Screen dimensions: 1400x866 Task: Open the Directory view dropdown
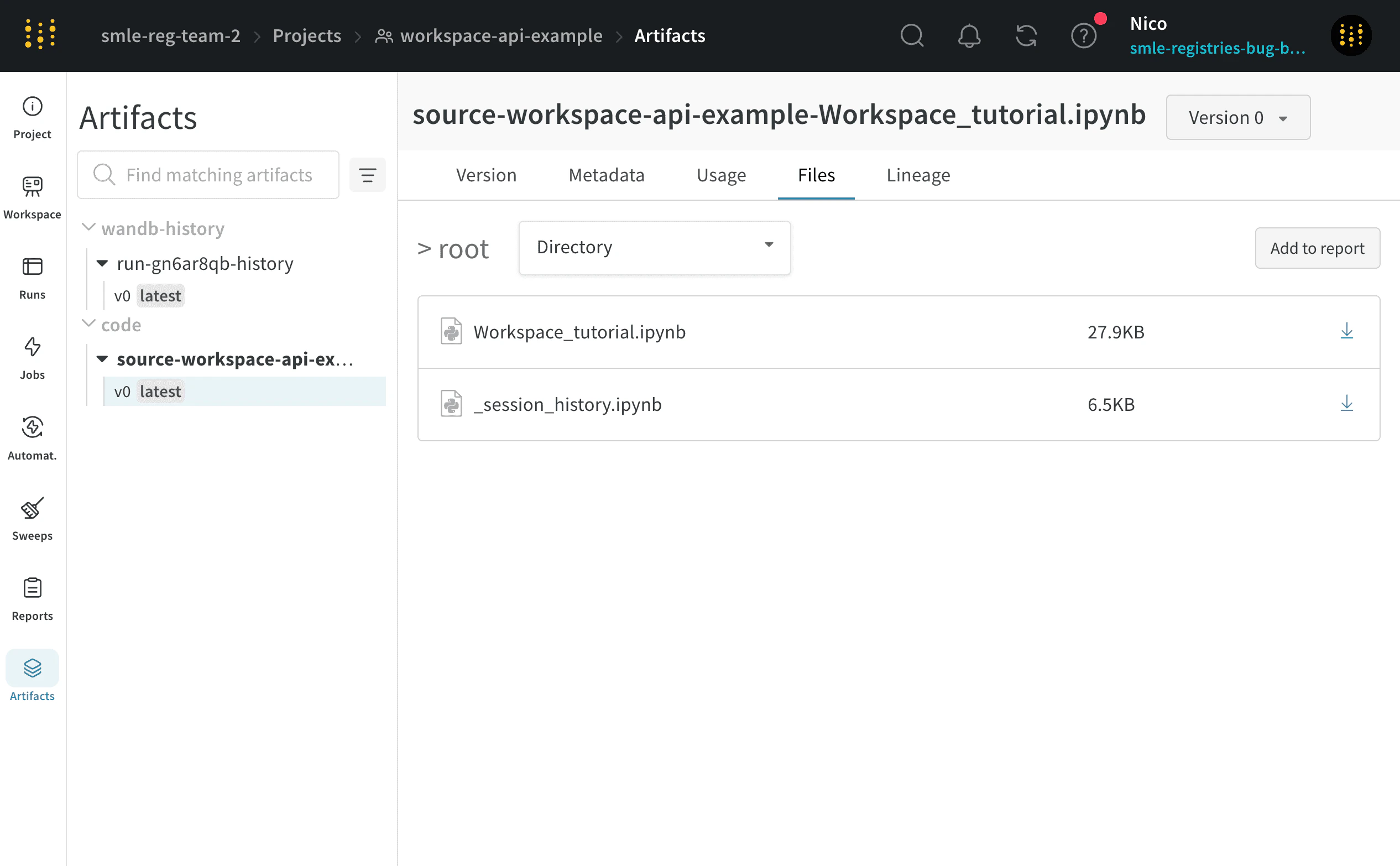[654, 247]
